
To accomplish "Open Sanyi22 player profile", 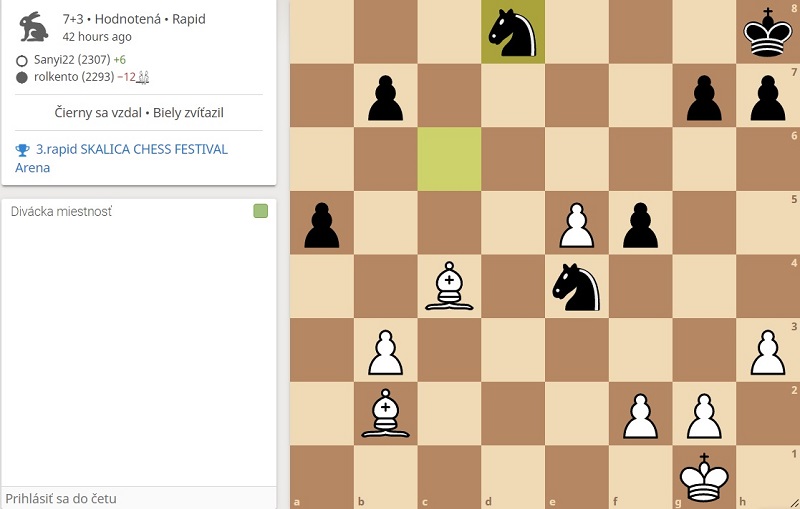I will click(71, 60).
